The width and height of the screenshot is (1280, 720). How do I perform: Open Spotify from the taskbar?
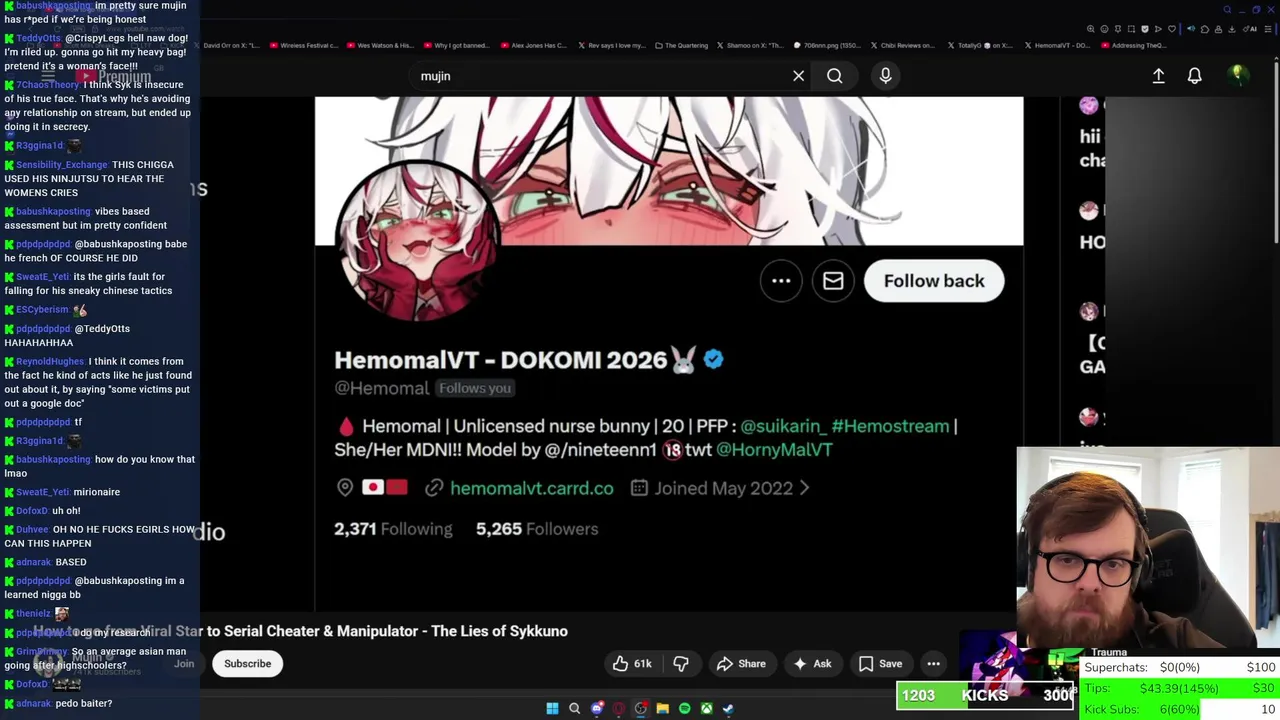click(x=684, y=709)
